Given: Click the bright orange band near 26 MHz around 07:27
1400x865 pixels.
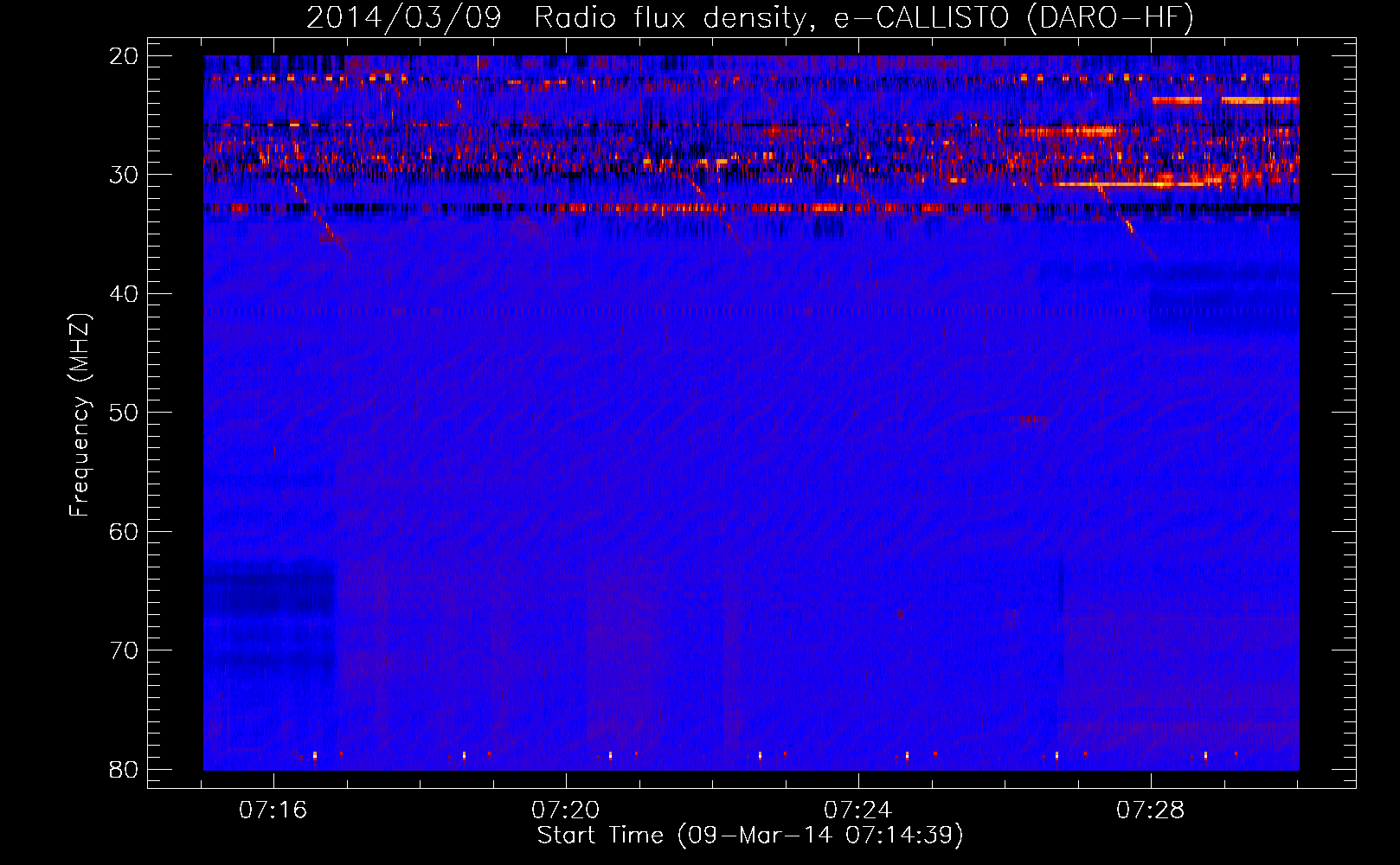Looking at the screenshot, I should click(x=1069, y=131).
